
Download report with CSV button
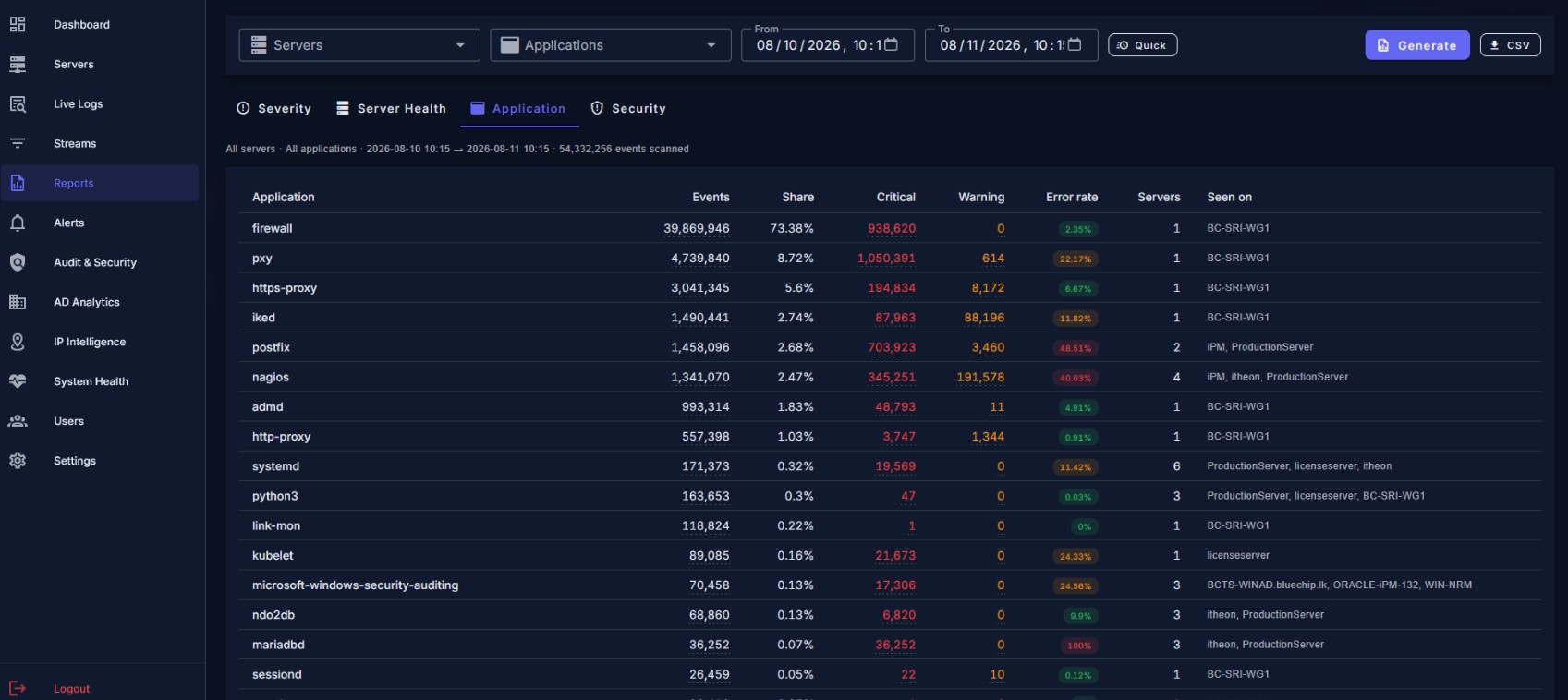[x=1510, y=45]
